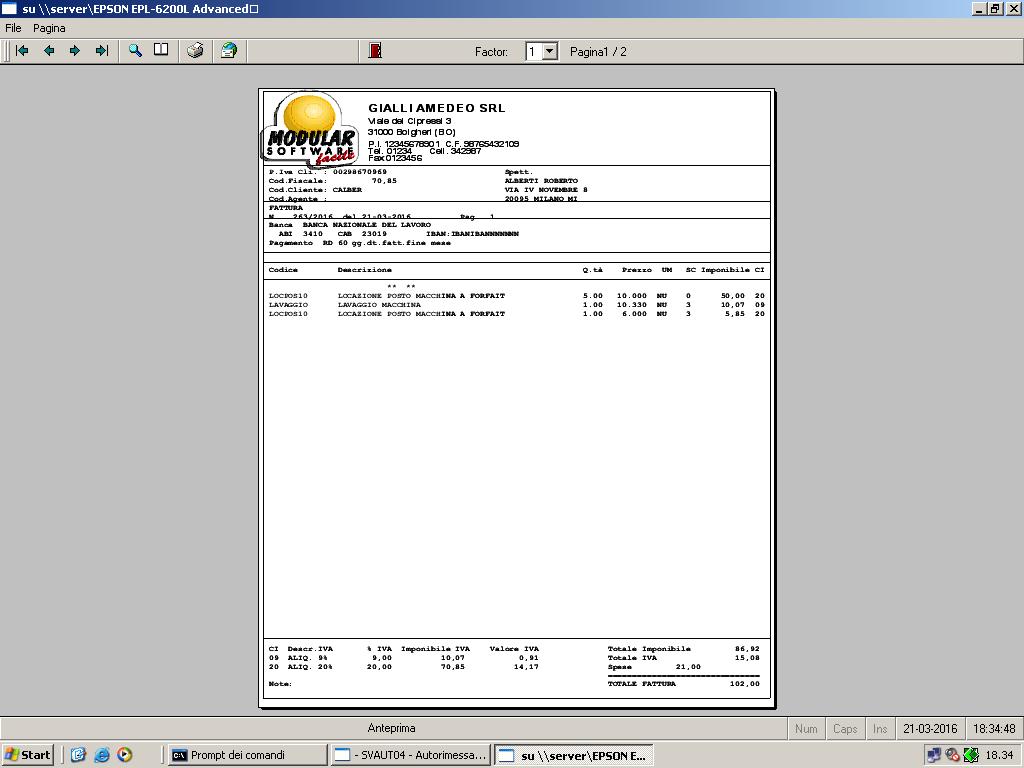Click the green tray icon beside the clock
The height and width of the screenshot is (768, 1024).
click(x=971, y=755)
